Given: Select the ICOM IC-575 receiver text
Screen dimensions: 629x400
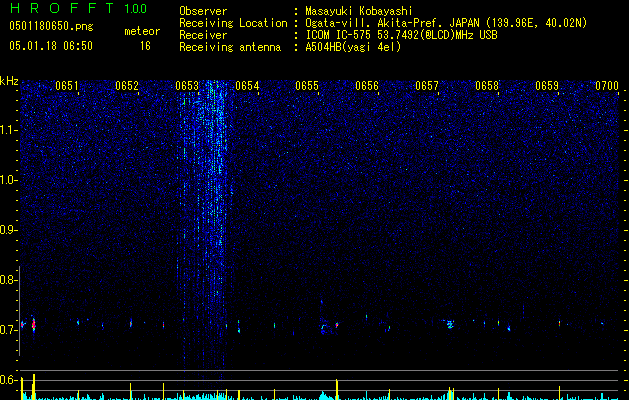Looking at the screenshot, I should point(401,35).
